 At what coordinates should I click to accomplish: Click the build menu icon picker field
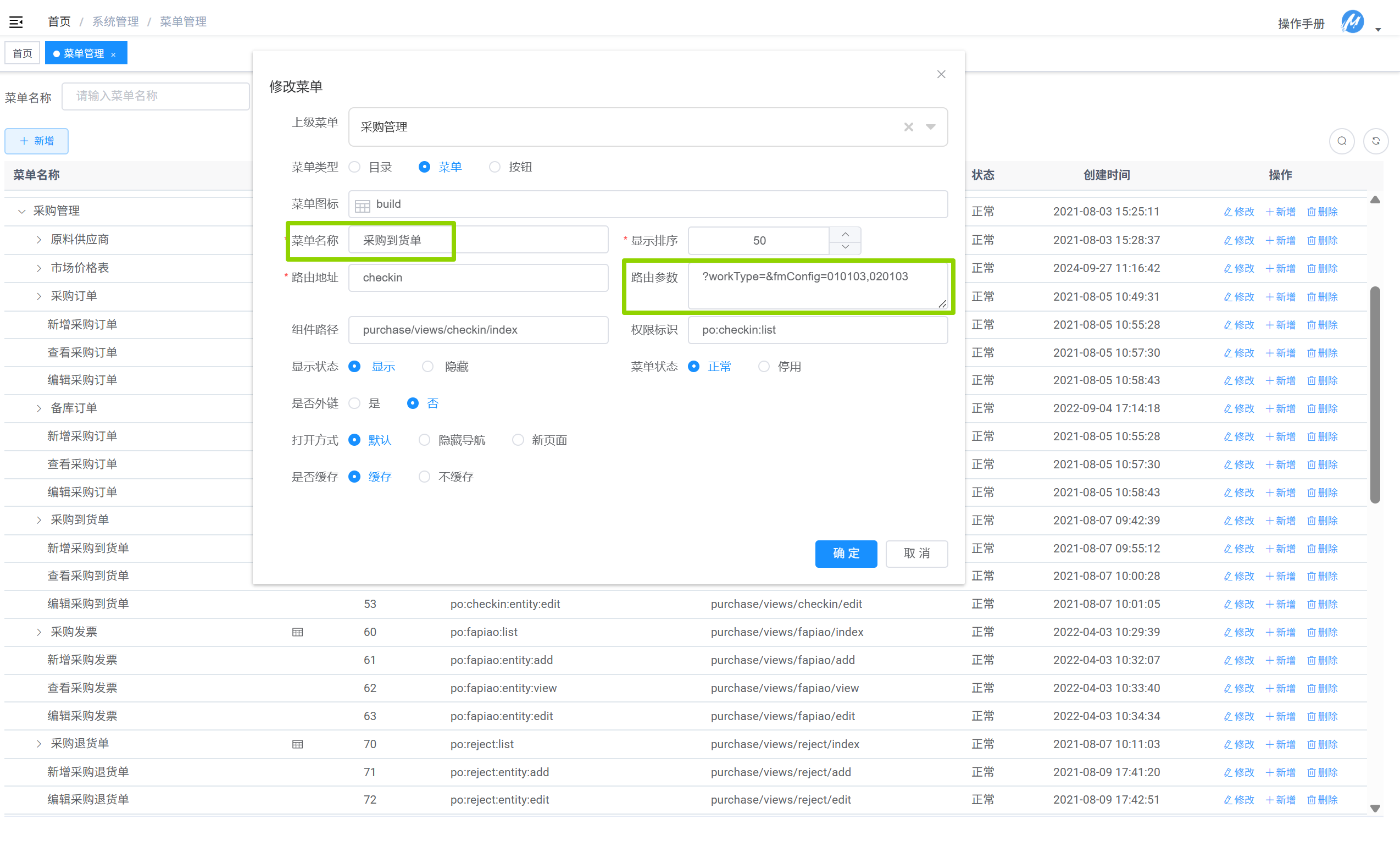(647, 204)
